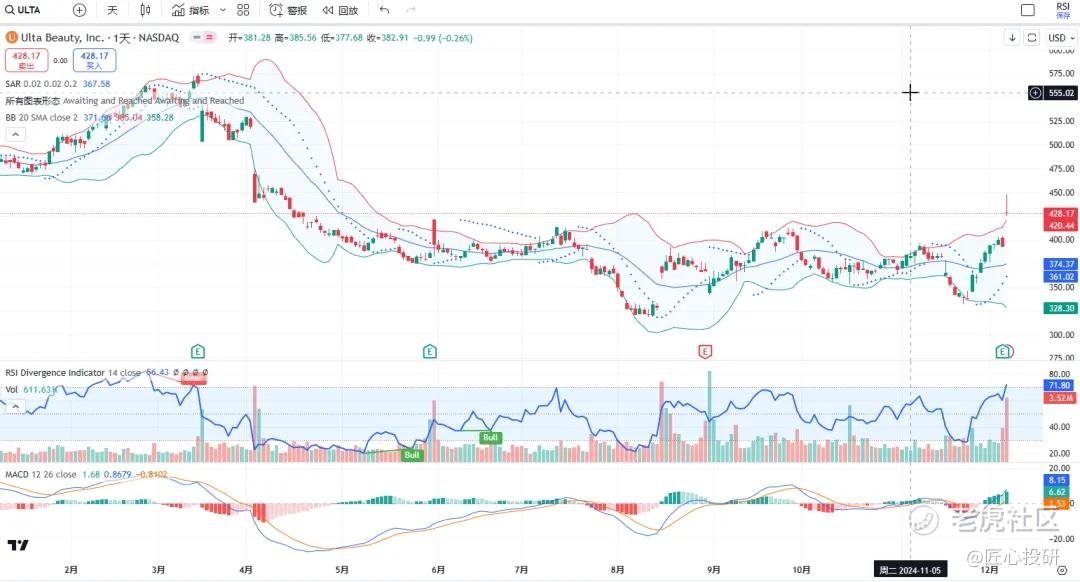Open the candlestick chart style picker
Viewport: 1080px width, 582px height.
(x=145, y=10)
